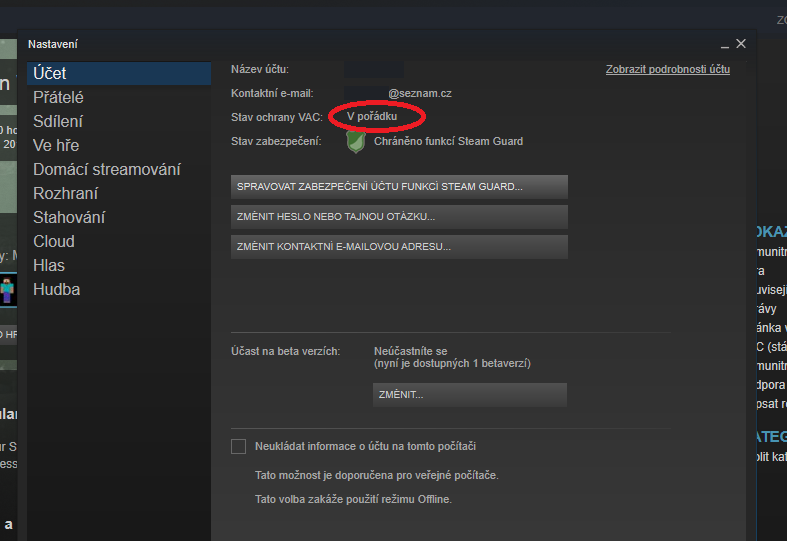Select the Účet settings category

[50, 73]
